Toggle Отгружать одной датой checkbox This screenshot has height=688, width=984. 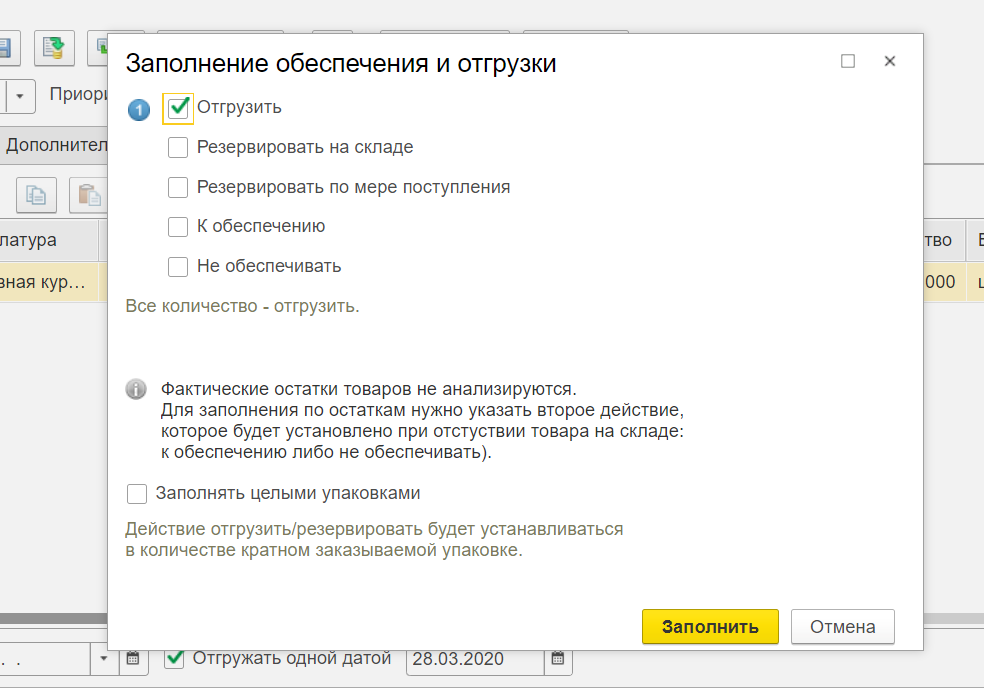175,658
